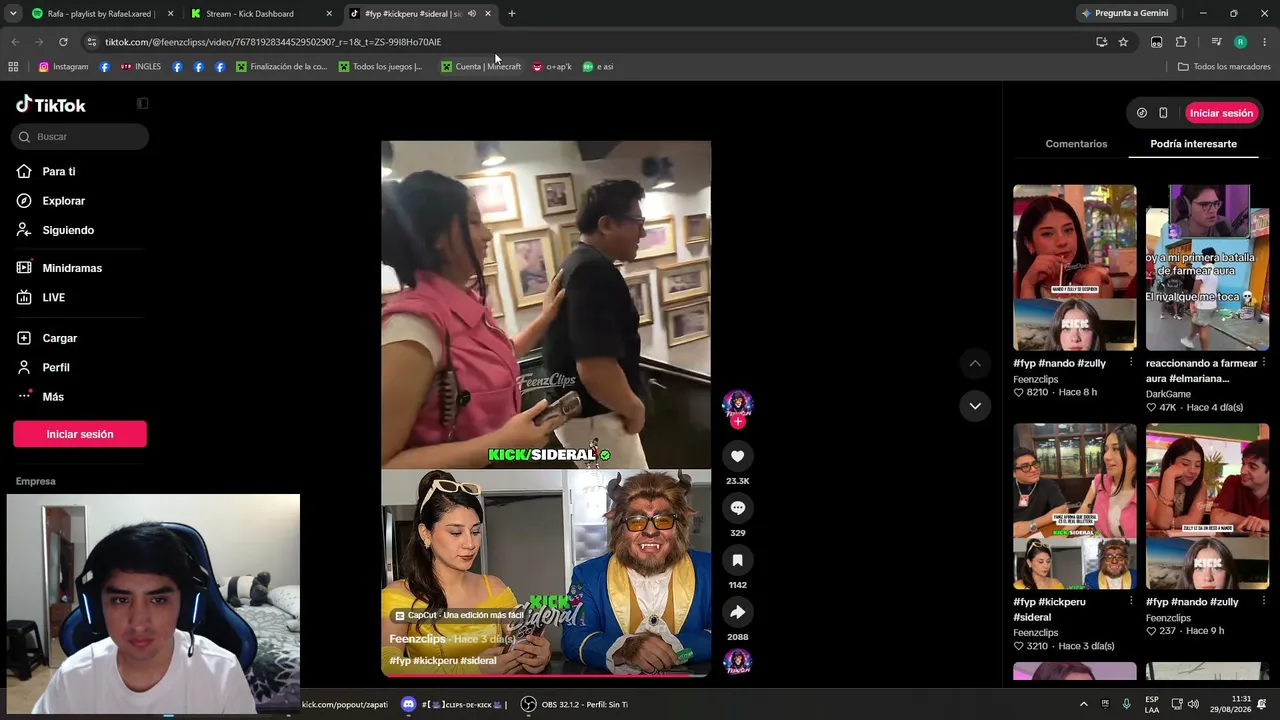Open the Chrome profile avatar R

click(x=1241, y=42)
